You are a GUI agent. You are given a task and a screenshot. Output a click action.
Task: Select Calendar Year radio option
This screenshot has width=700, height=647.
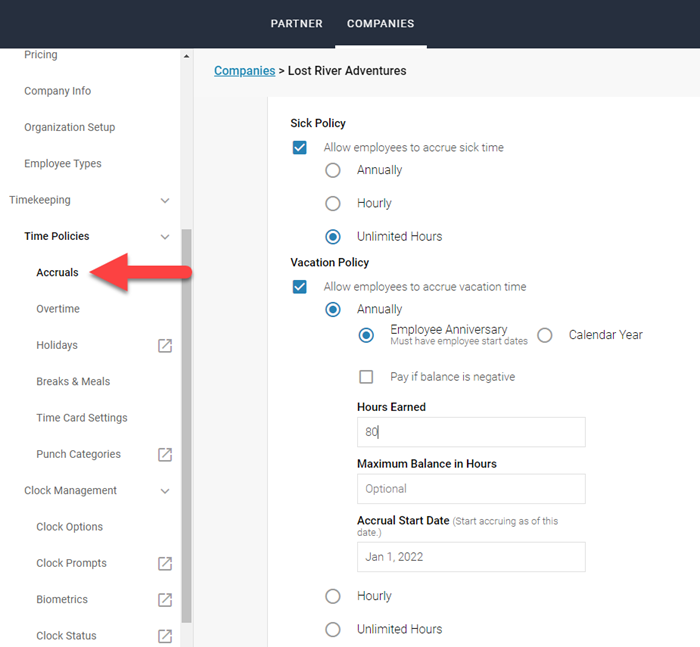pyautogui.click(x=545, y=335)
